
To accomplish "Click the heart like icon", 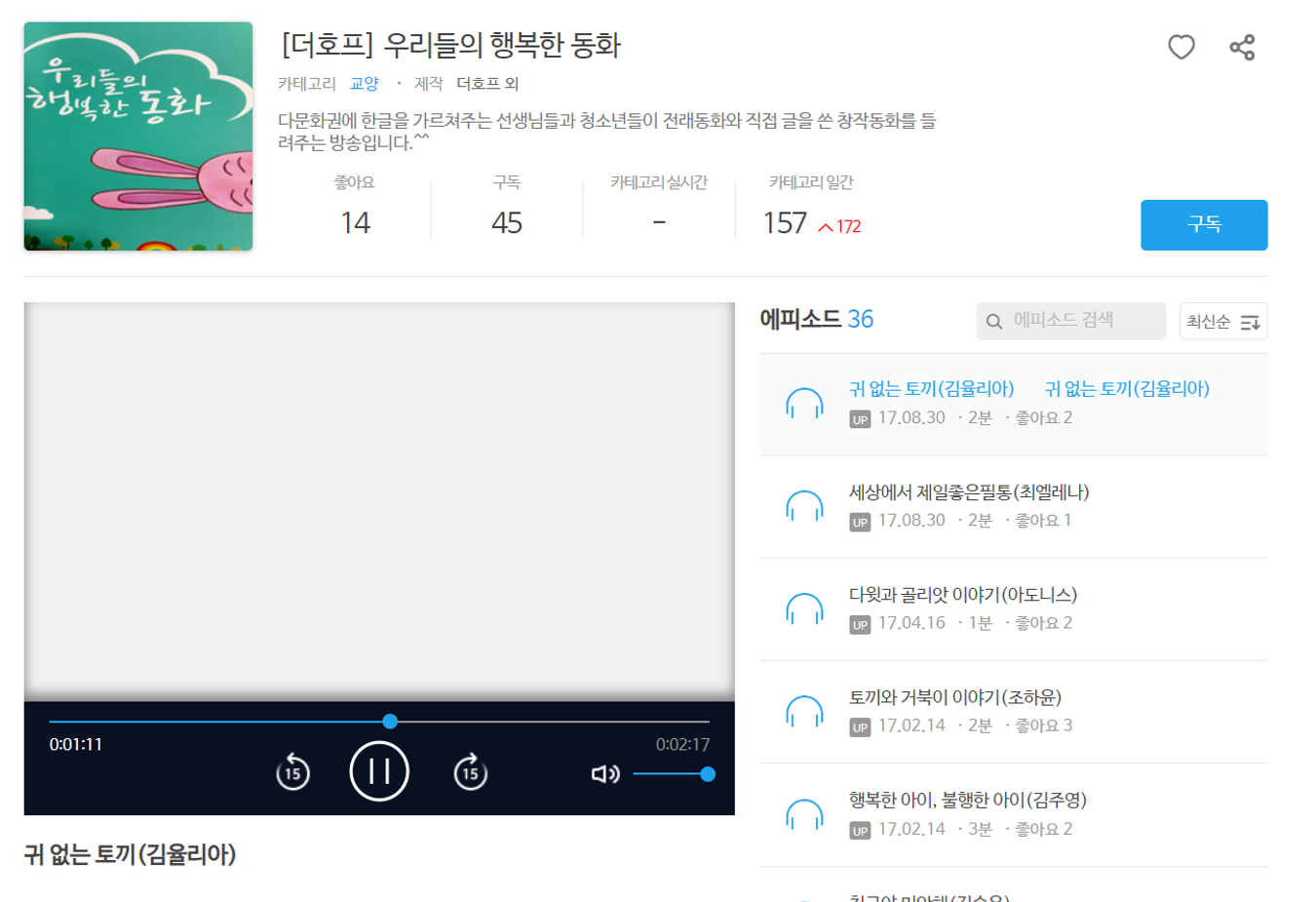I will tap(1181, 47).
